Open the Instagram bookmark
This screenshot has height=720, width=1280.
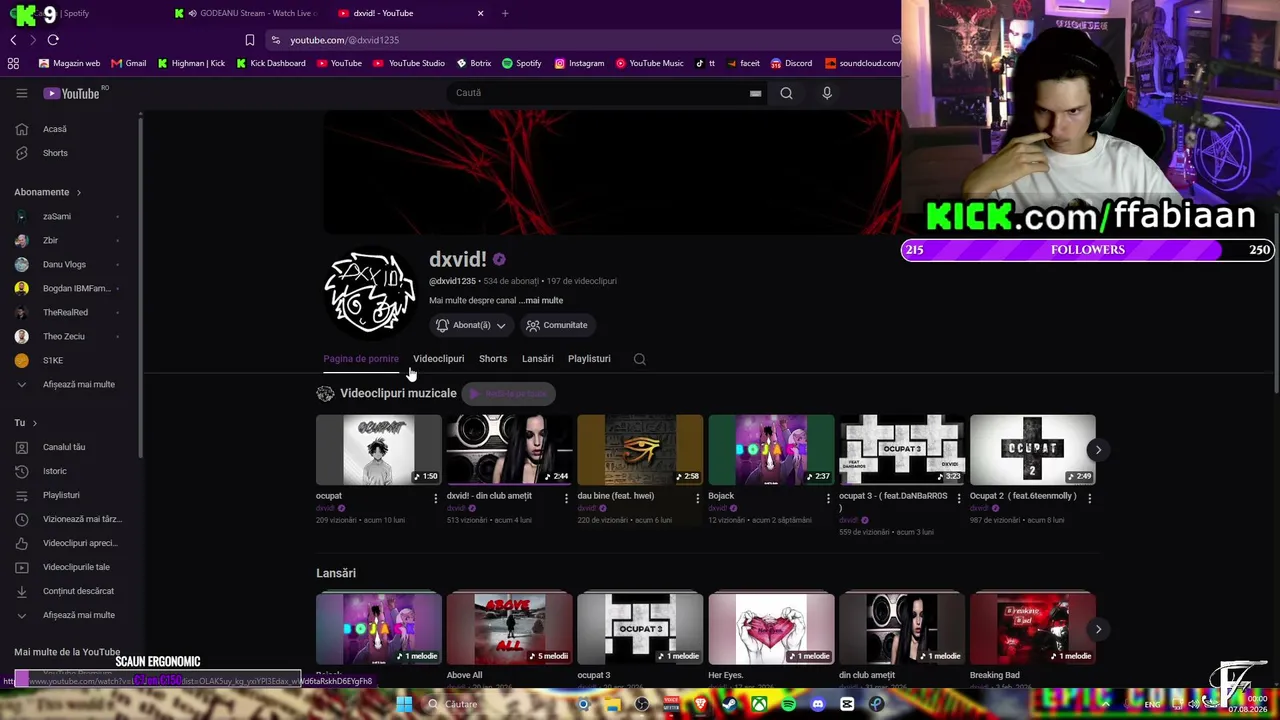579,63
